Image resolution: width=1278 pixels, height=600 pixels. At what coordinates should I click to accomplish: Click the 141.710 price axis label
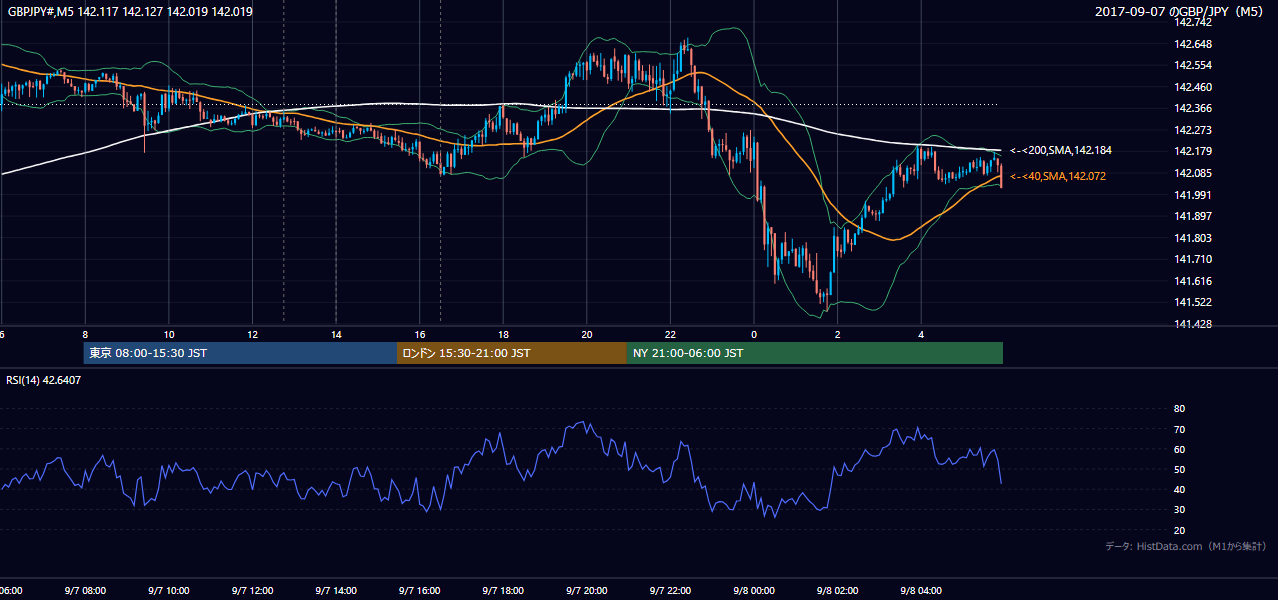tap(1192, 259)
